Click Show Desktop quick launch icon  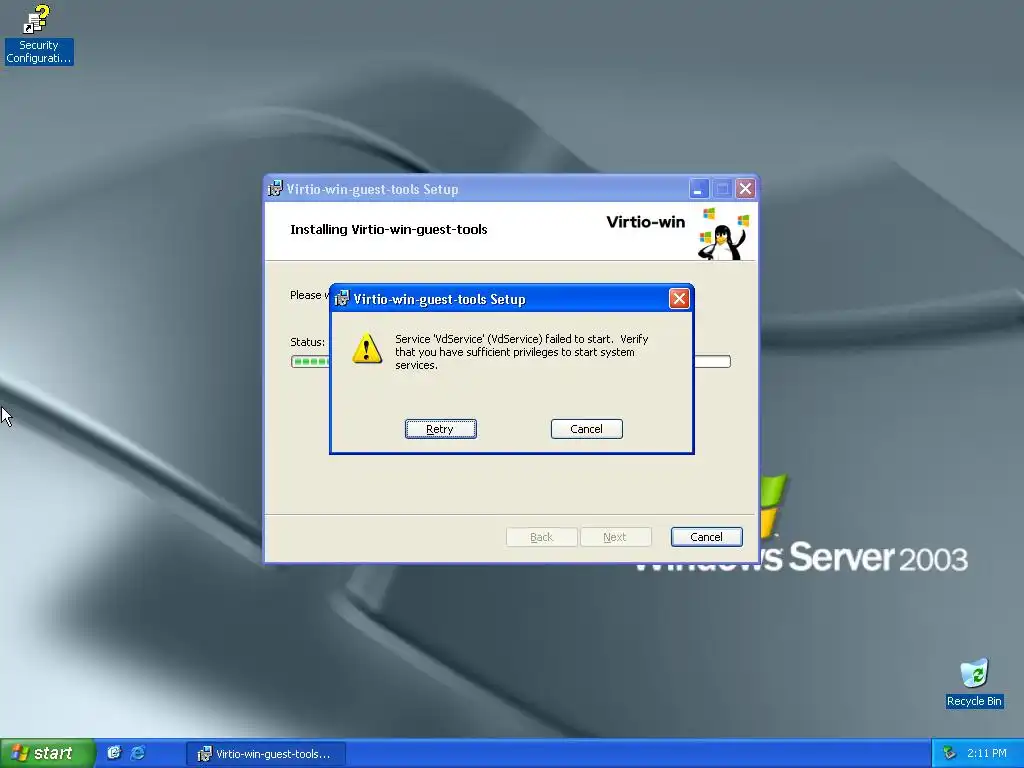114,752
